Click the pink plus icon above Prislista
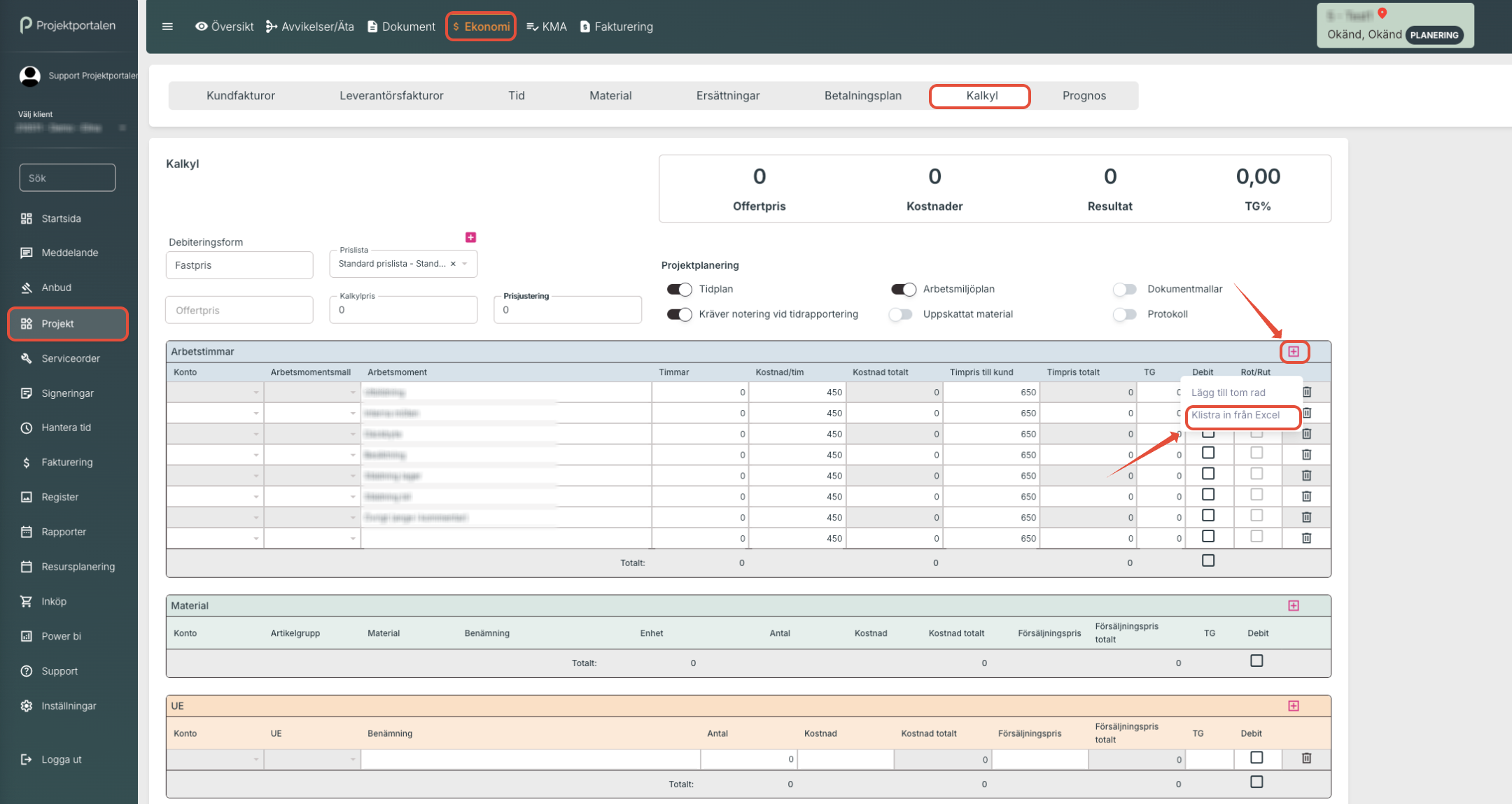The height and width of the screenshot is (804, 1512). (x=470, y=237)
